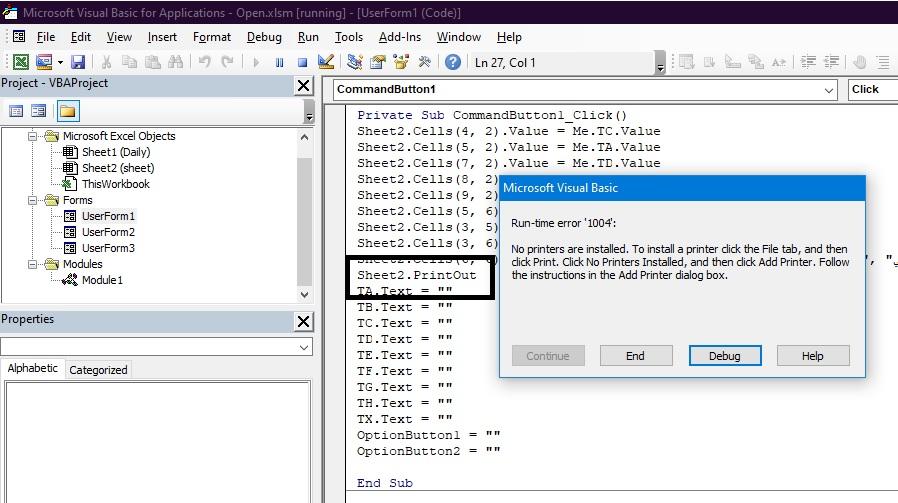
Task: Open the Toolbox wrench icon
Action: [424, 62]
